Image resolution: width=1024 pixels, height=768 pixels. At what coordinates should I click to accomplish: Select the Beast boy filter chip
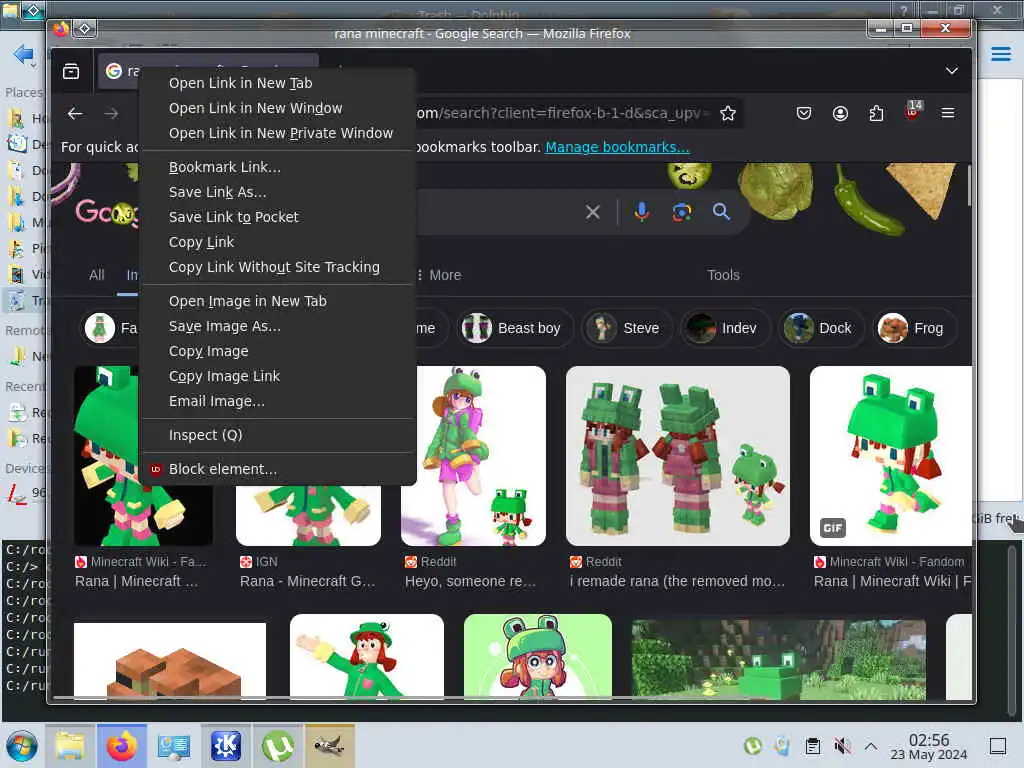(x=514, y=328)
